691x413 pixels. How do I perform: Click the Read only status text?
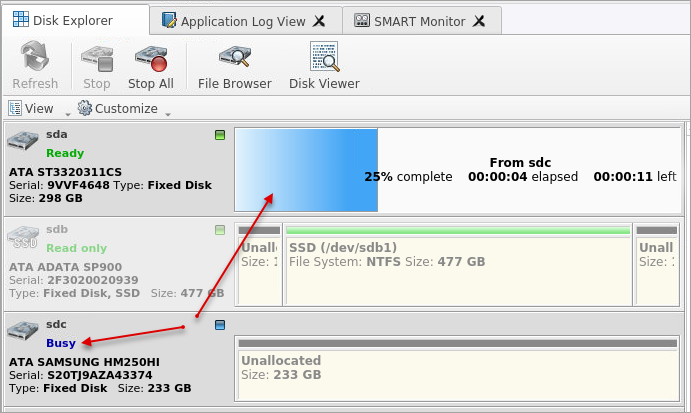point(77,248)
